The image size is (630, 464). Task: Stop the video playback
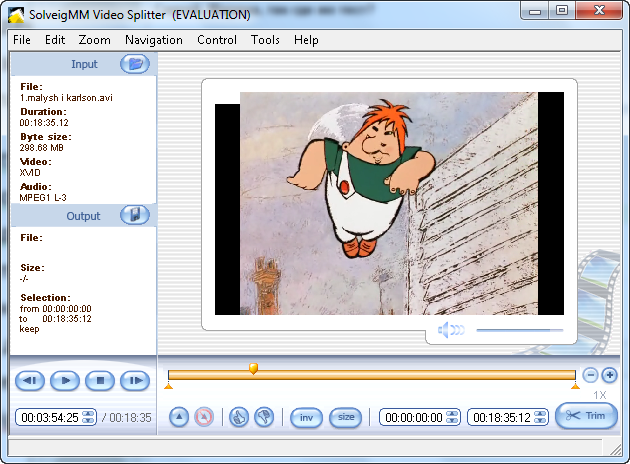[x=100, y=380]
